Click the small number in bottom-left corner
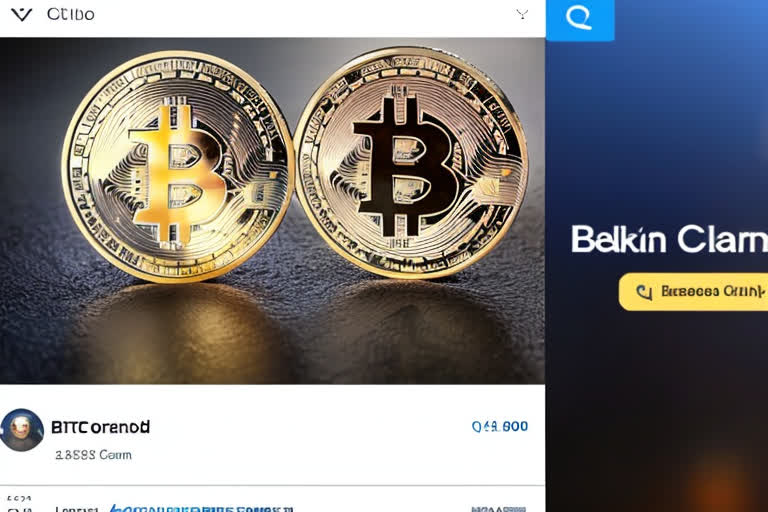Screen dimensions: 768x512 click(x=19, y=505)
